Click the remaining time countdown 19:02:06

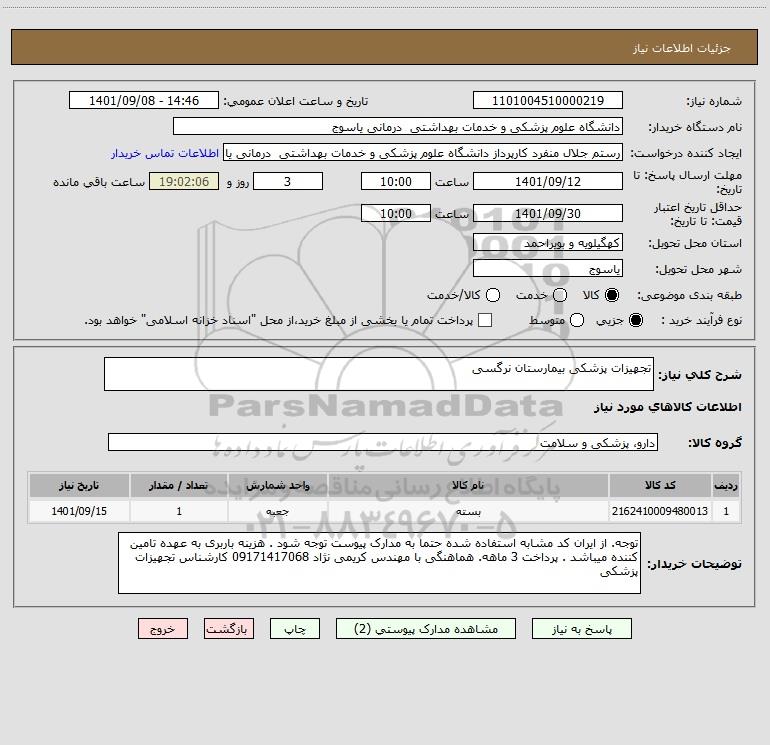(184, 181)
